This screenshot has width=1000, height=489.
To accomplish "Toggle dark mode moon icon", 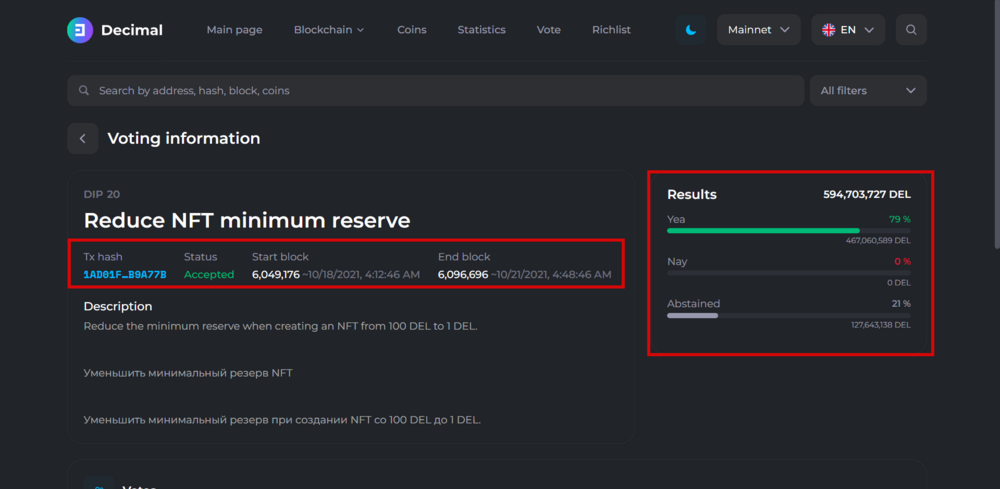I will point(691,30).
